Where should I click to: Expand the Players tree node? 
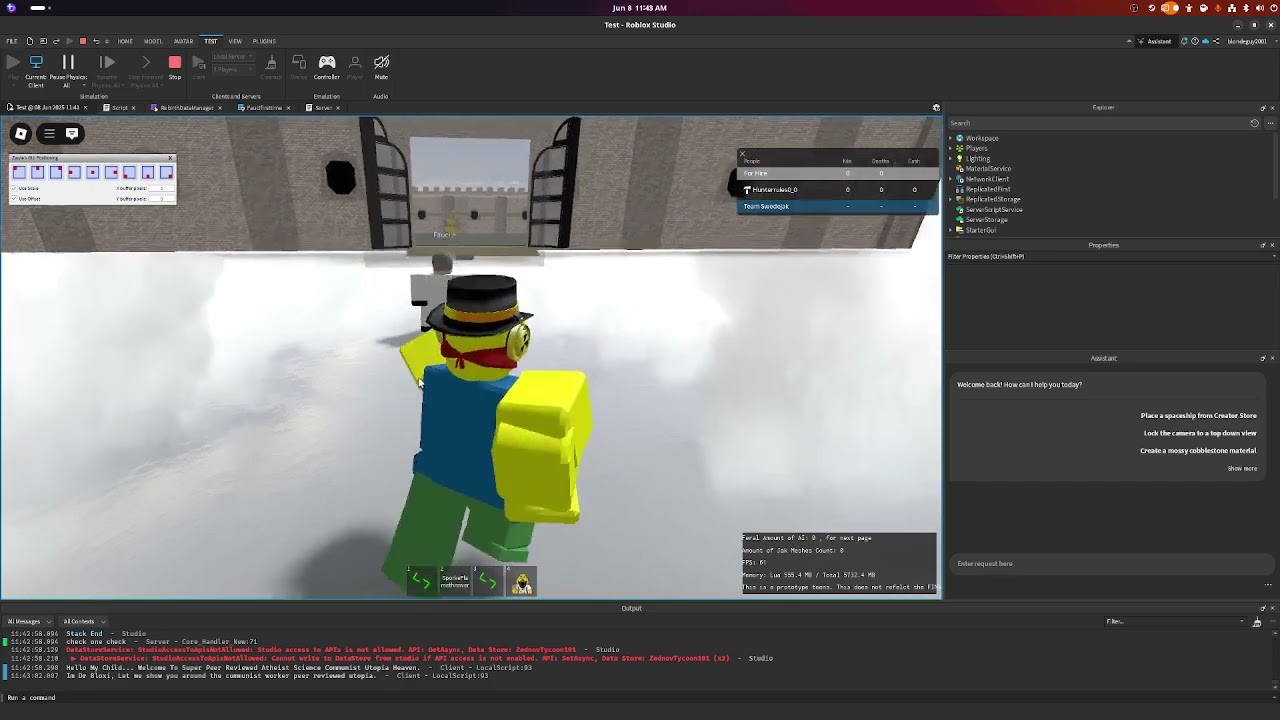click(x=951, y=148)
